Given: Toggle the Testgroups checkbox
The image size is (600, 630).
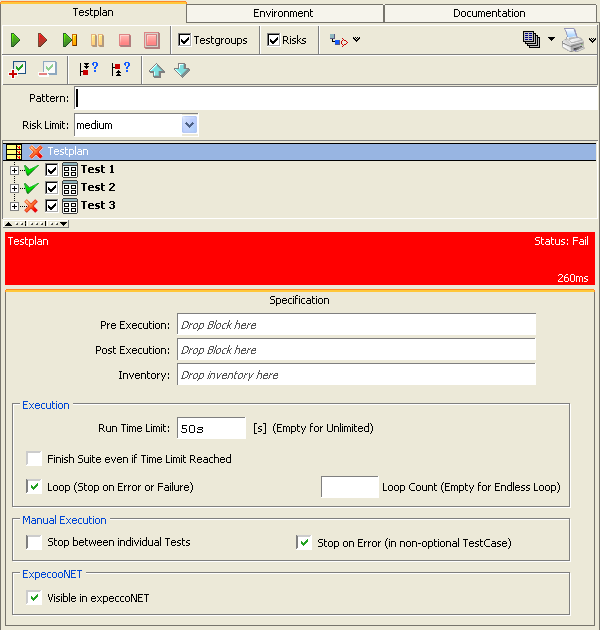Looking at the screenshot, I should point(184,40).
